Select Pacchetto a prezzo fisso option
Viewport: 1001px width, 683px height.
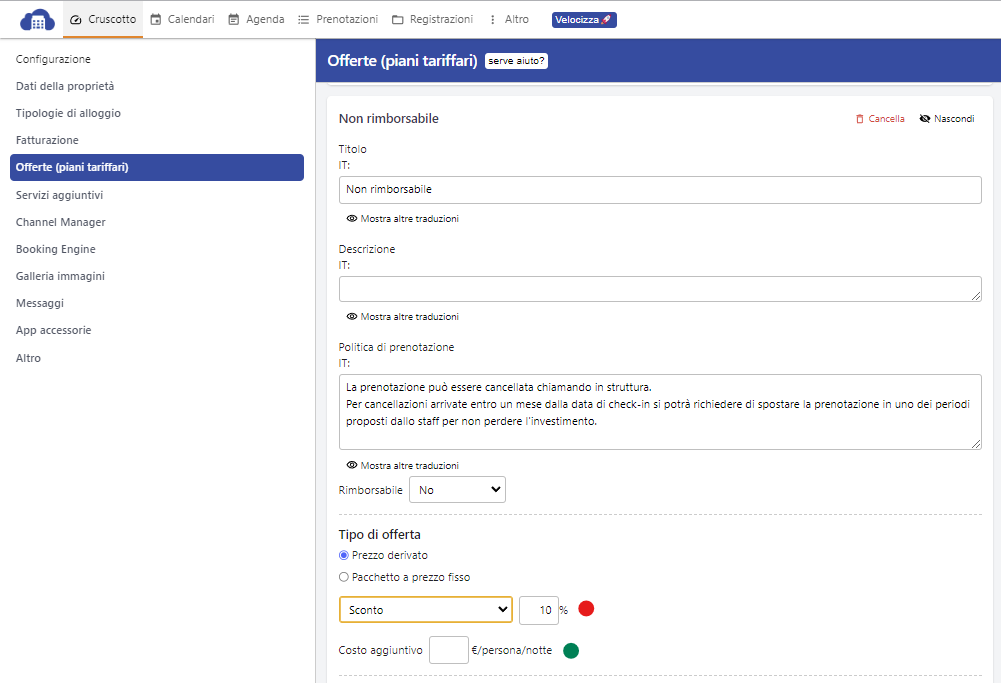[x=344, y=577]
